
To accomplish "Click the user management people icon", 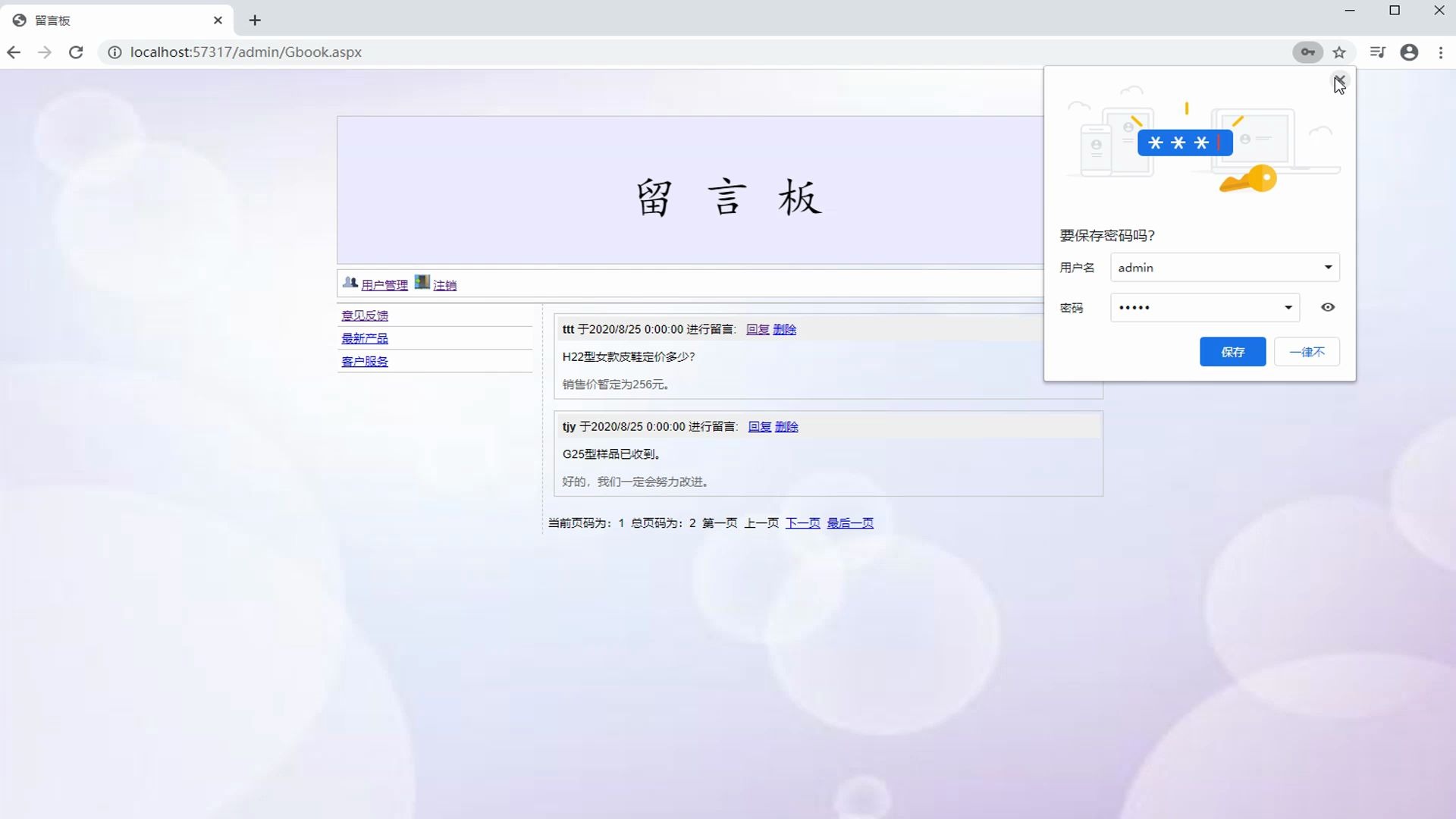I will [350, 283].
